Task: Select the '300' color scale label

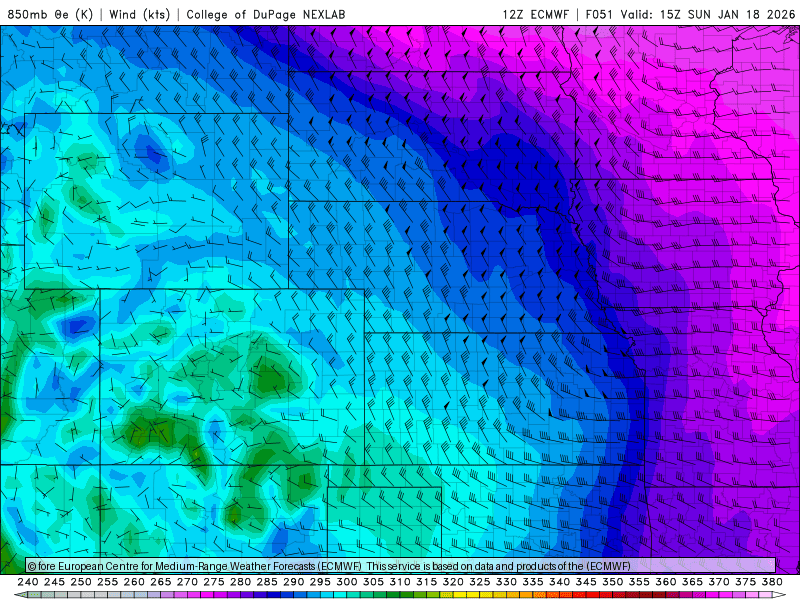Action: 347,582
